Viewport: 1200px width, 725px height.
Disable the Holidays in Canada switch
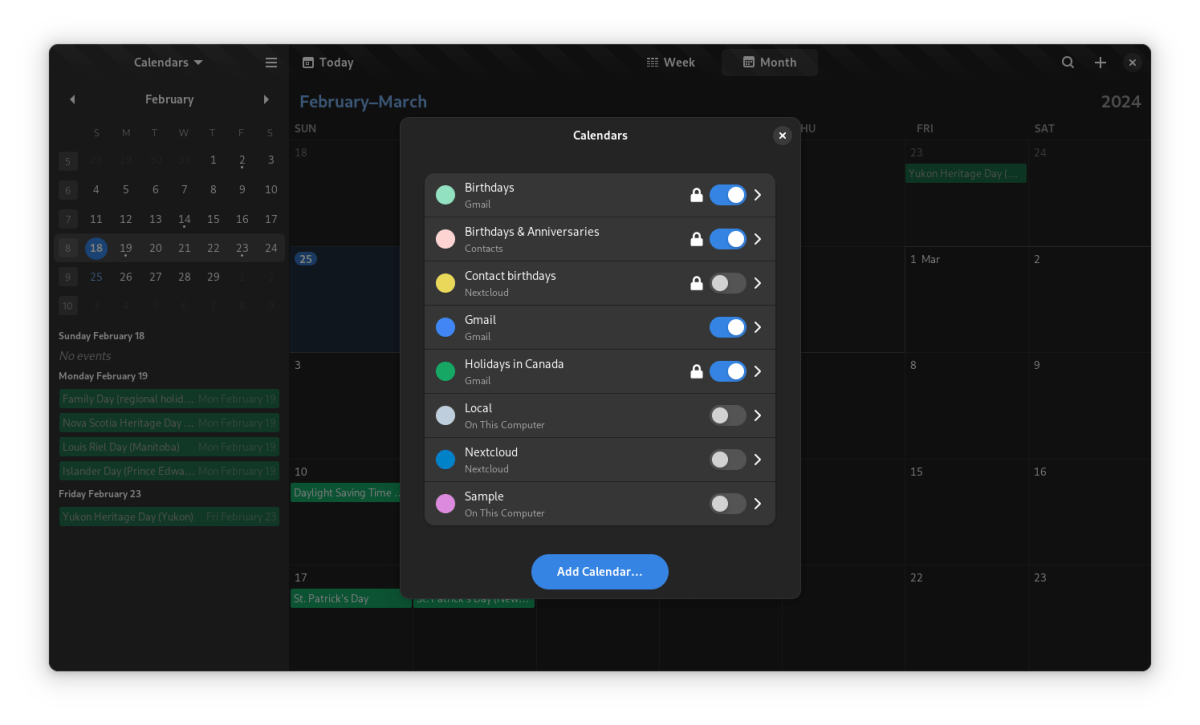[x=728, y=371]
